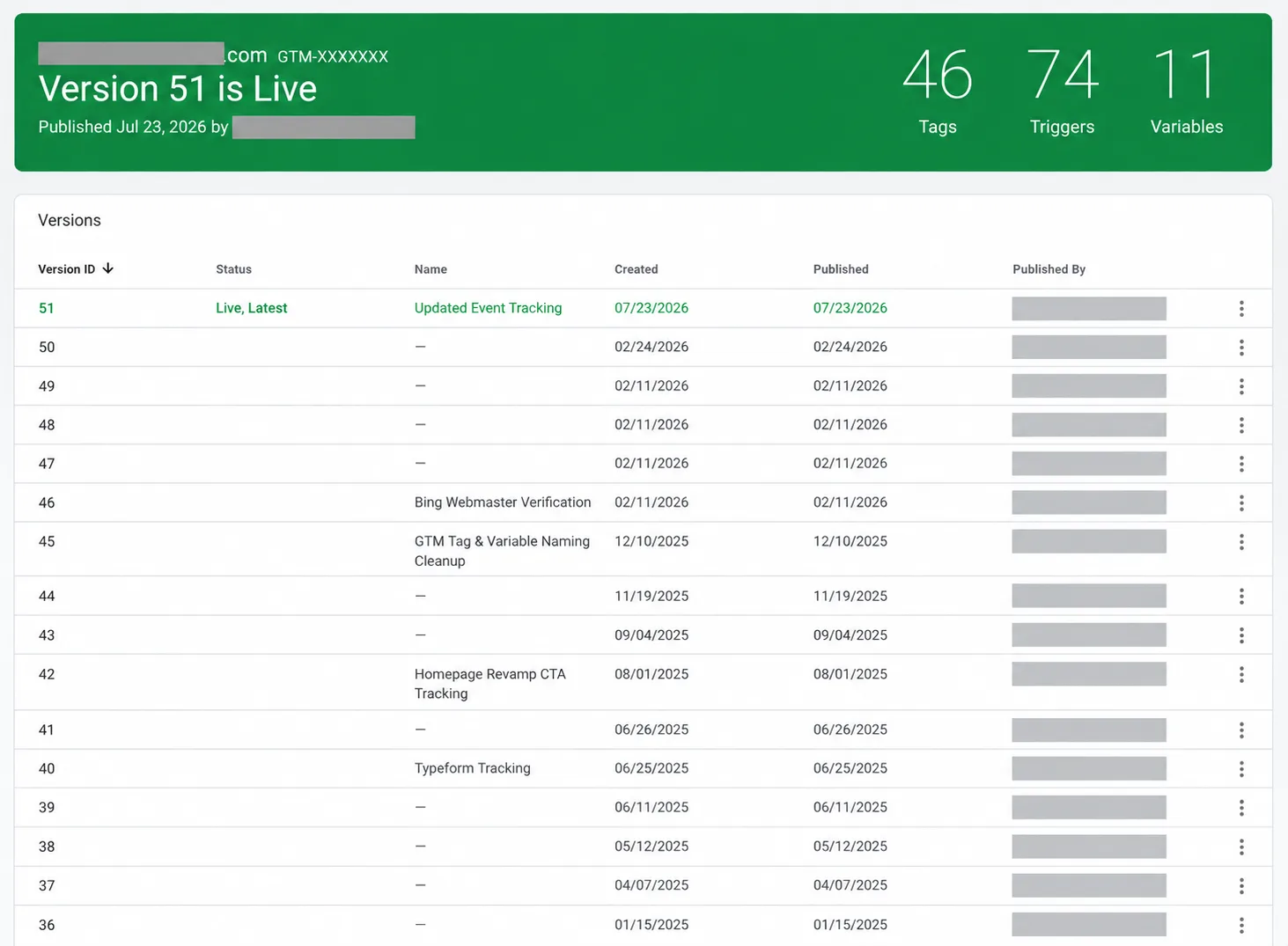Open more actions for version 45
The image size is (1288, 946).
click(x=1241, y=542)
